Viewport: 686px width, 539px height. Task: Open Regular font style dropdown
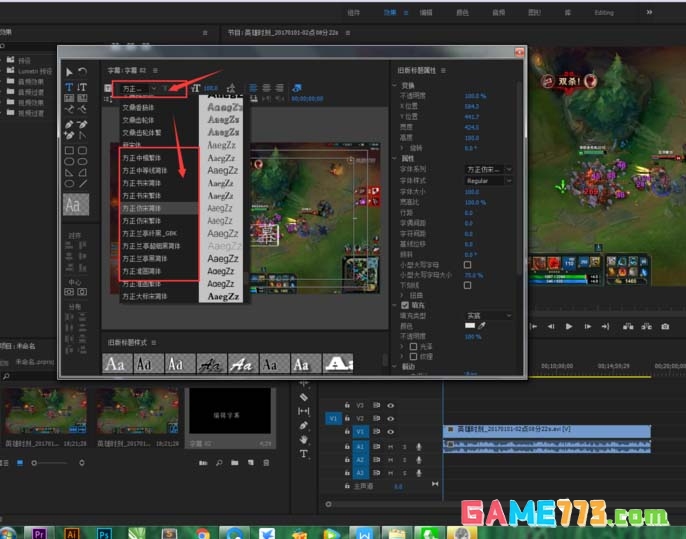pyautogui.click(x=488, y=181)
